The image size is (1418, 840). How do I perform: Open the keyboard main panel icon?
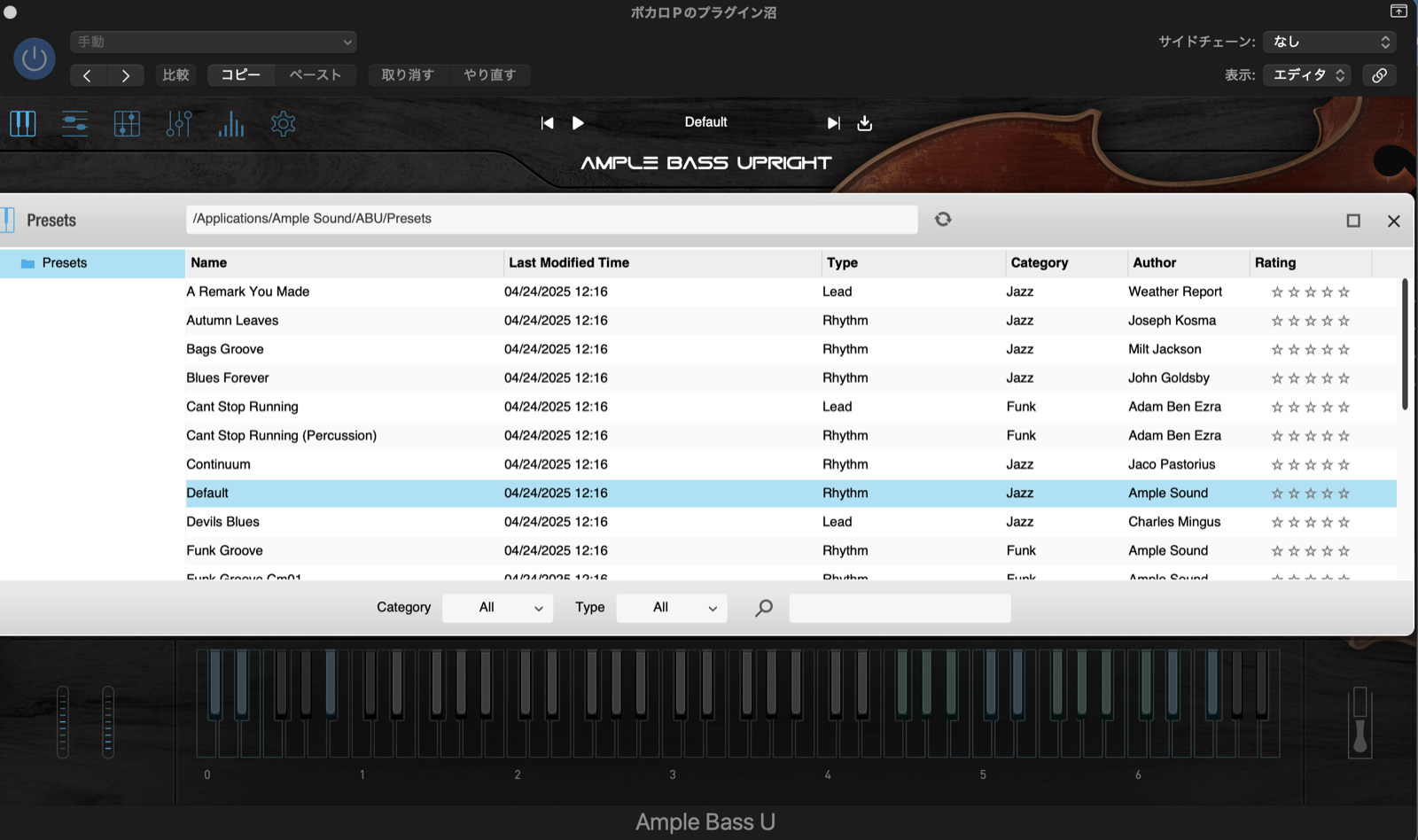coord(23,123)
